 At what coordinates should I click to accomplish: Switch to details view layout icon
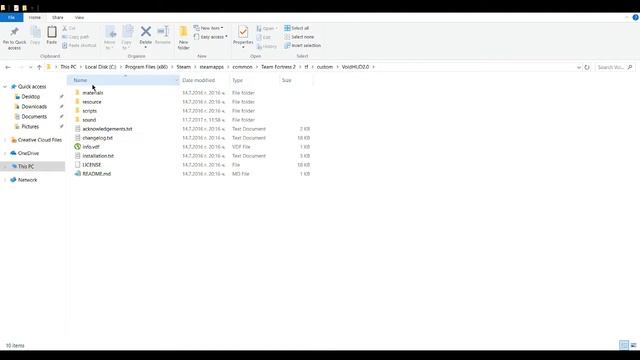click(624, 345)
